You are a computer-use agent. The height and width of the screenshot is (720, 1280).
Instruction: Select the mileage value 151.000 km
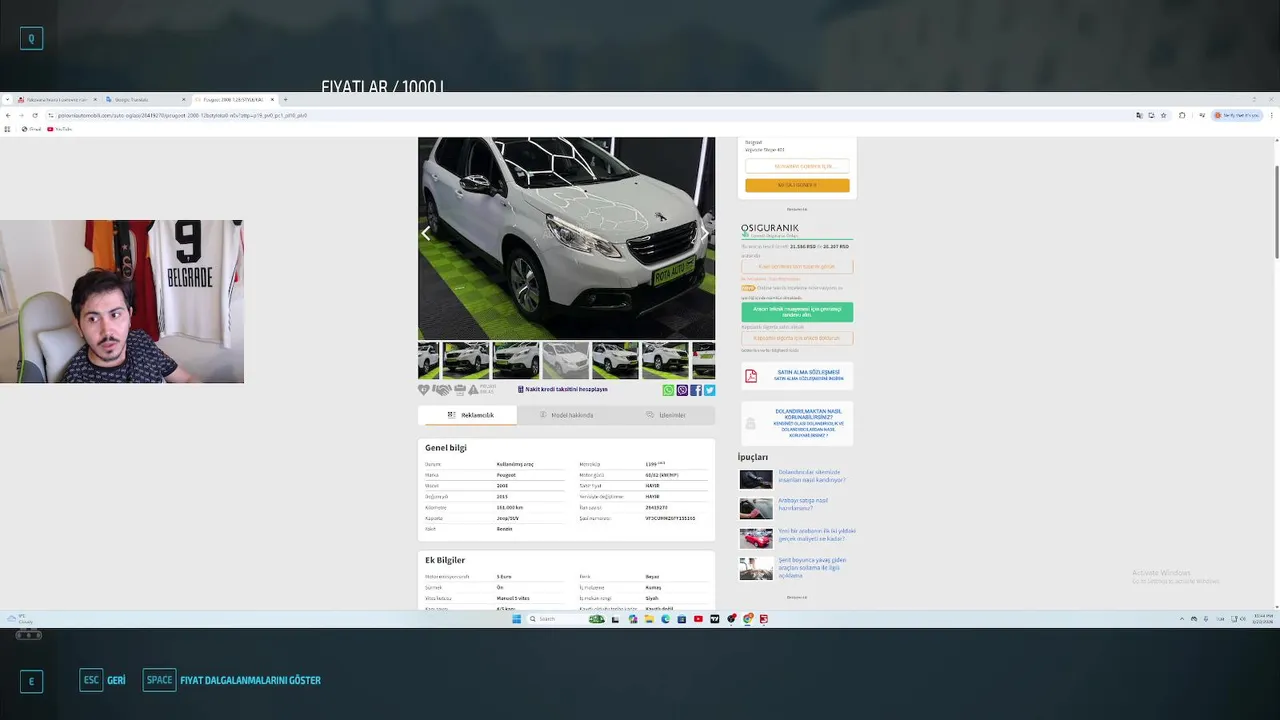click(x=510, y=507)
